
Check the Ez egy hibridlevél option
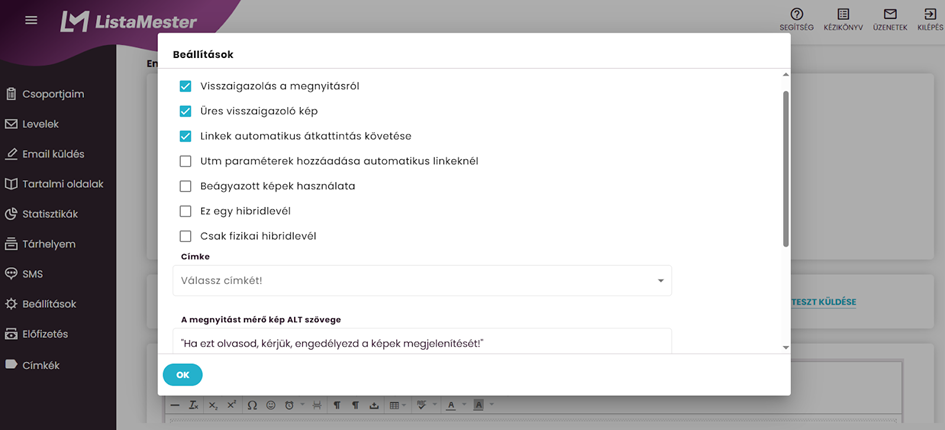(x=185, y=211)
